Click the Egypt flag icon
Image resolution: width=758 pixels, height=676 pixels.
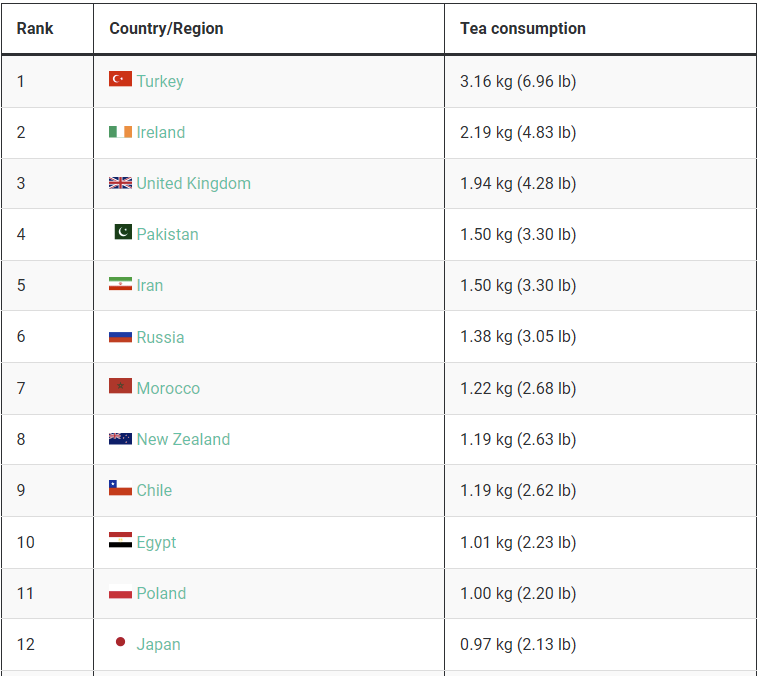click(120, 541)
